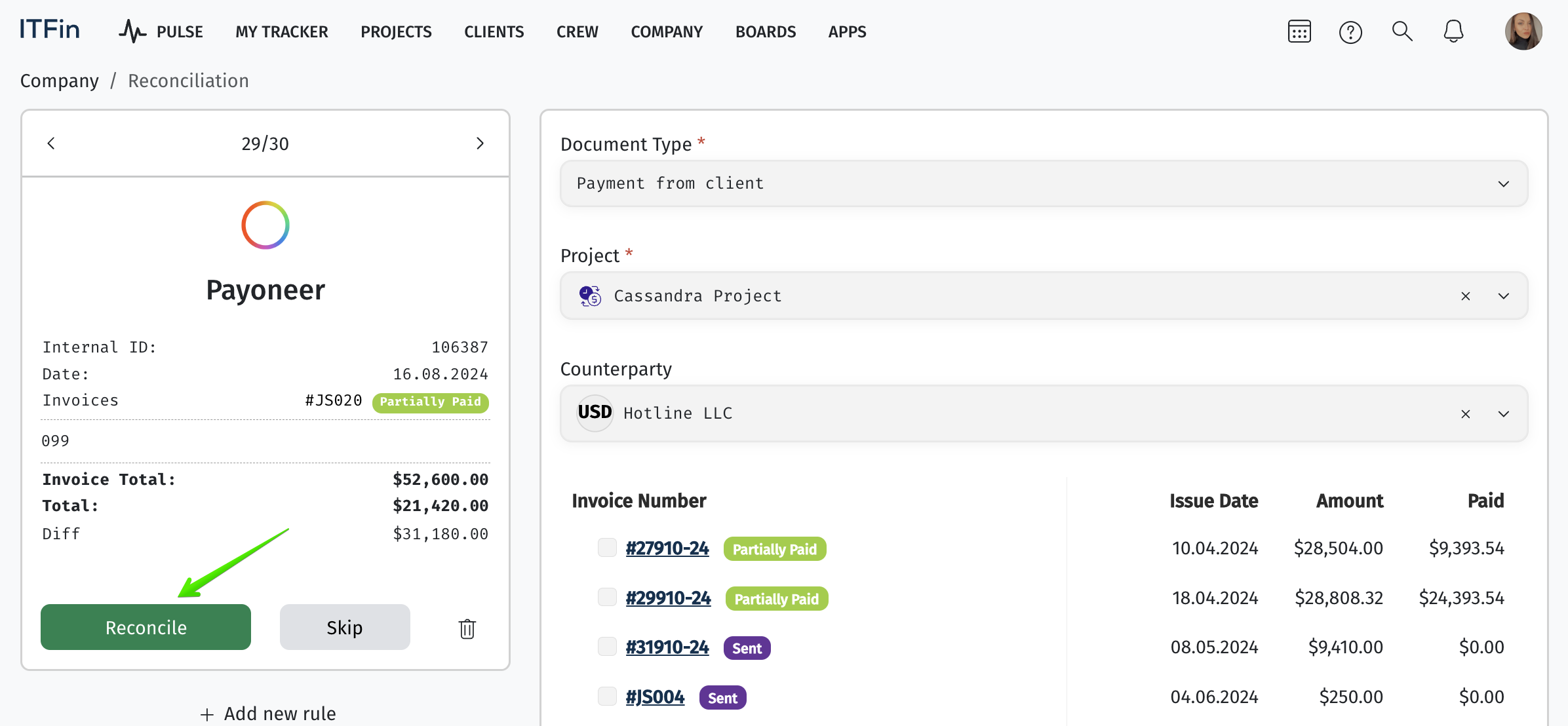Open invoice #29910-24 link
1568x726 pixels.
[668, 598]
